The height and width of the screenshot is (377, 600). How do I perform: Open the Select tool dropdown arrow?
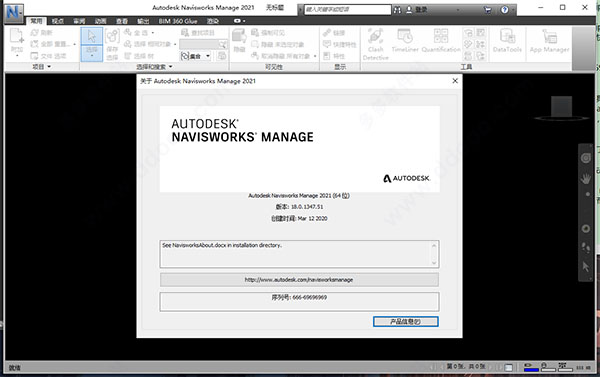[91, 56]
